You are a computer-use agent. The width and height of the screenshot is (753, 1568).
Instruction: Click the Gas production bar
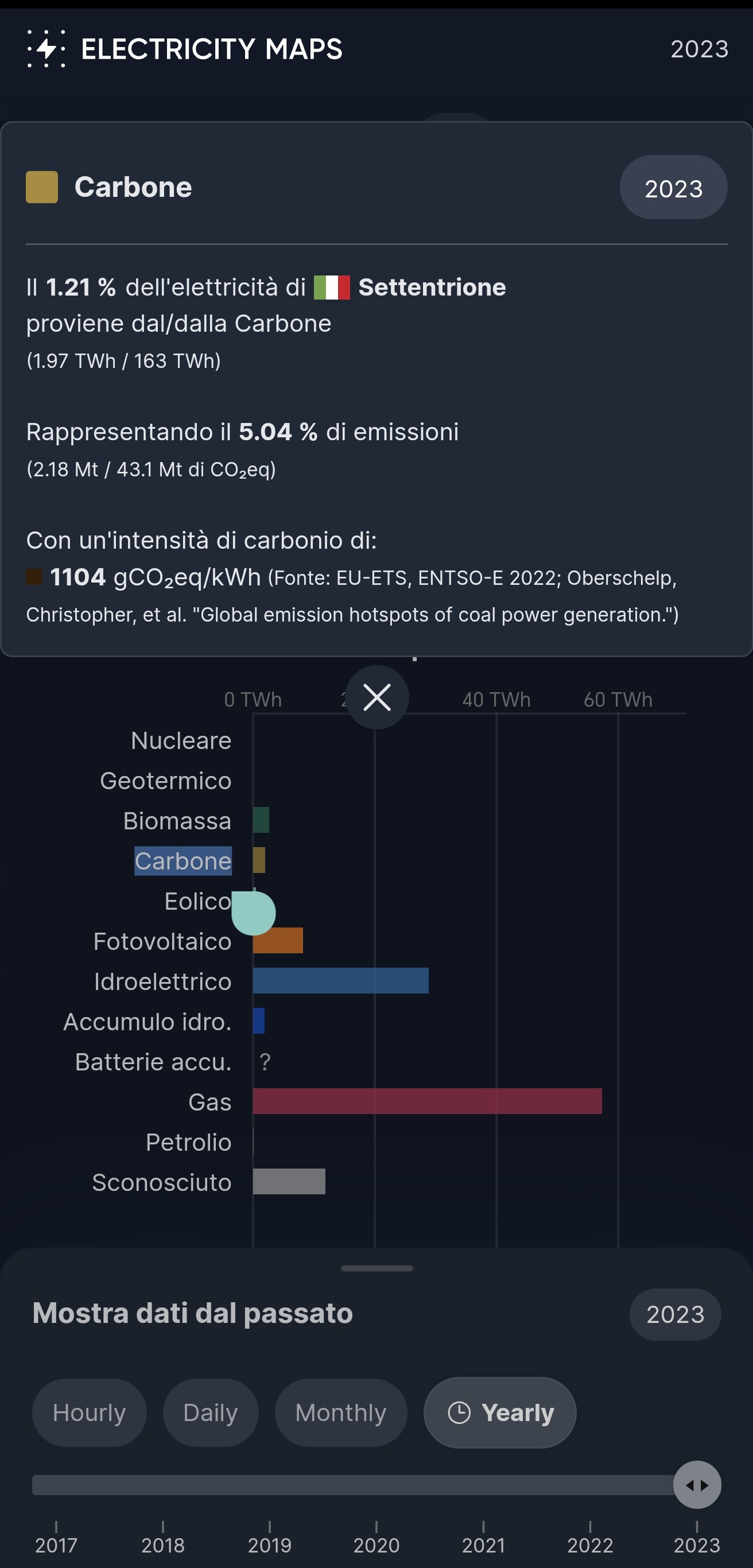428,1101
